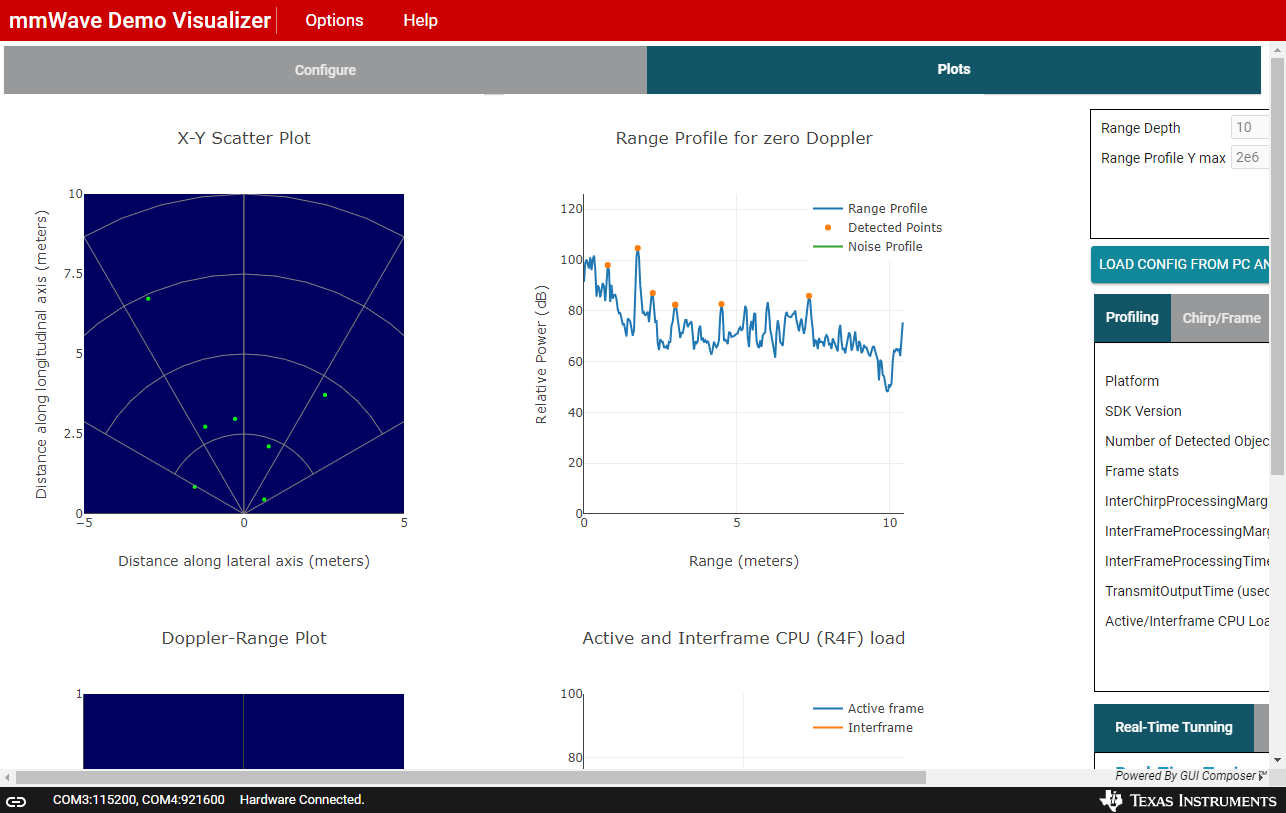Viewport: 1286px width, 813px height.
Task: Click the Frame stats row label
Action: tap(1142, 471)
